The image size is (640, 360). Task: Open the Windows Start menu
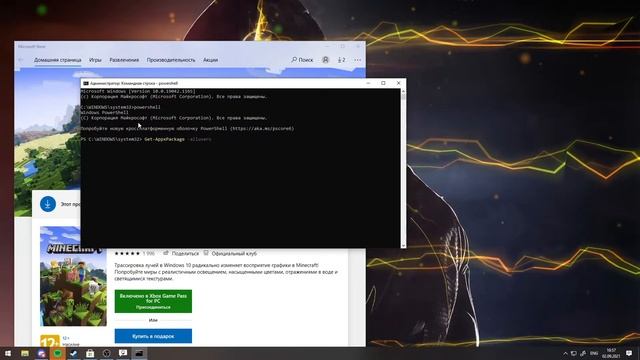tap(8, 353)
